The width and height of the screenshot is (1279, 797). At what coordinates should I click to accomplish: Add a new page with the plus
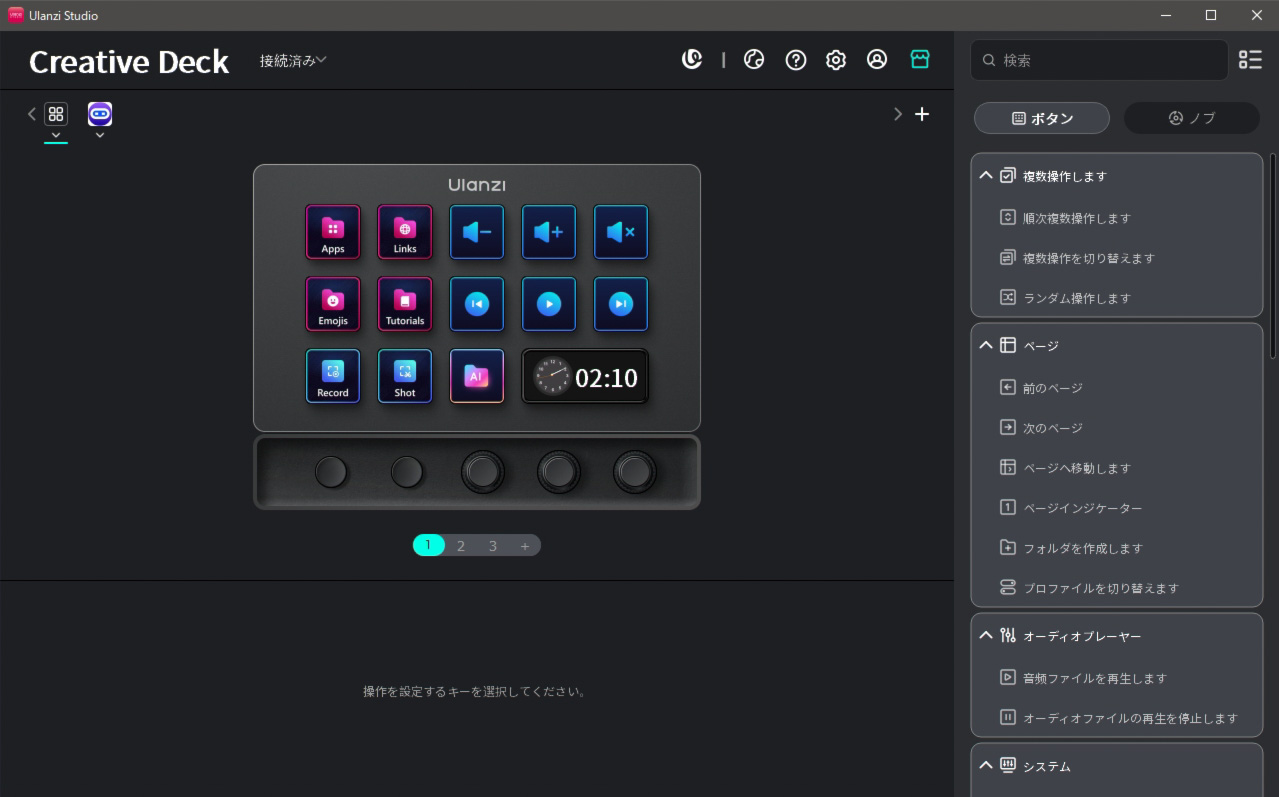click(525, 545)
